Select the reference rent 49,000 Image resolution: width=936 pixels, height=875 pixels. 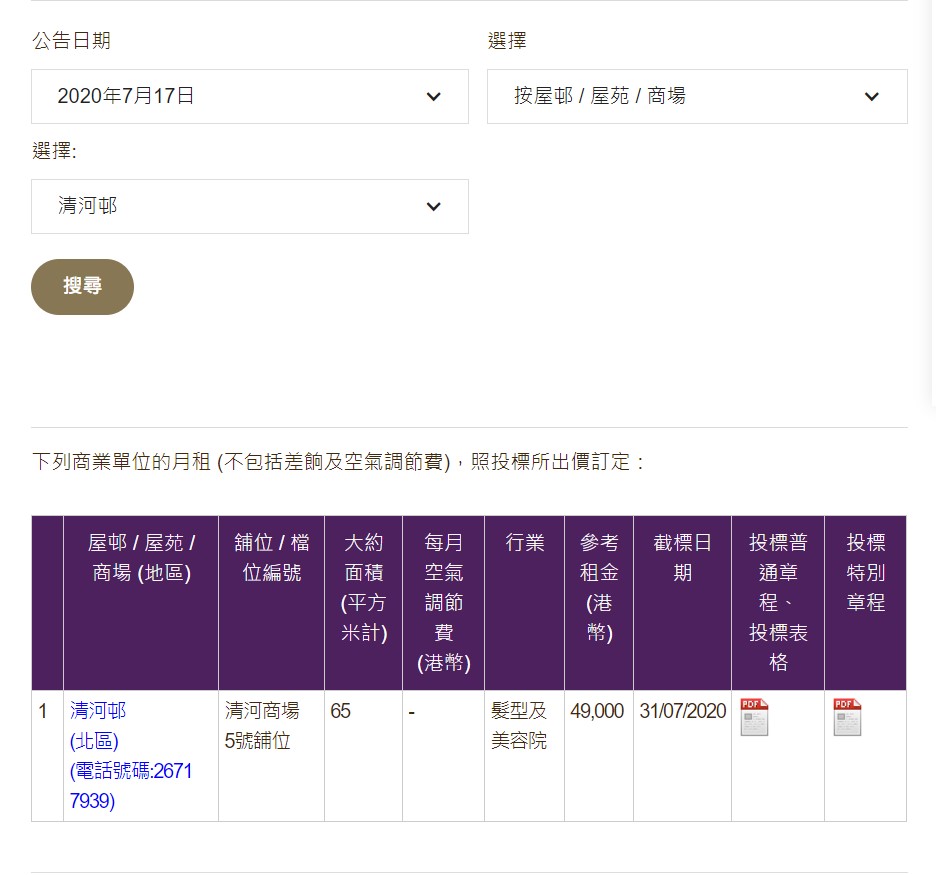(x=597, y=711)
